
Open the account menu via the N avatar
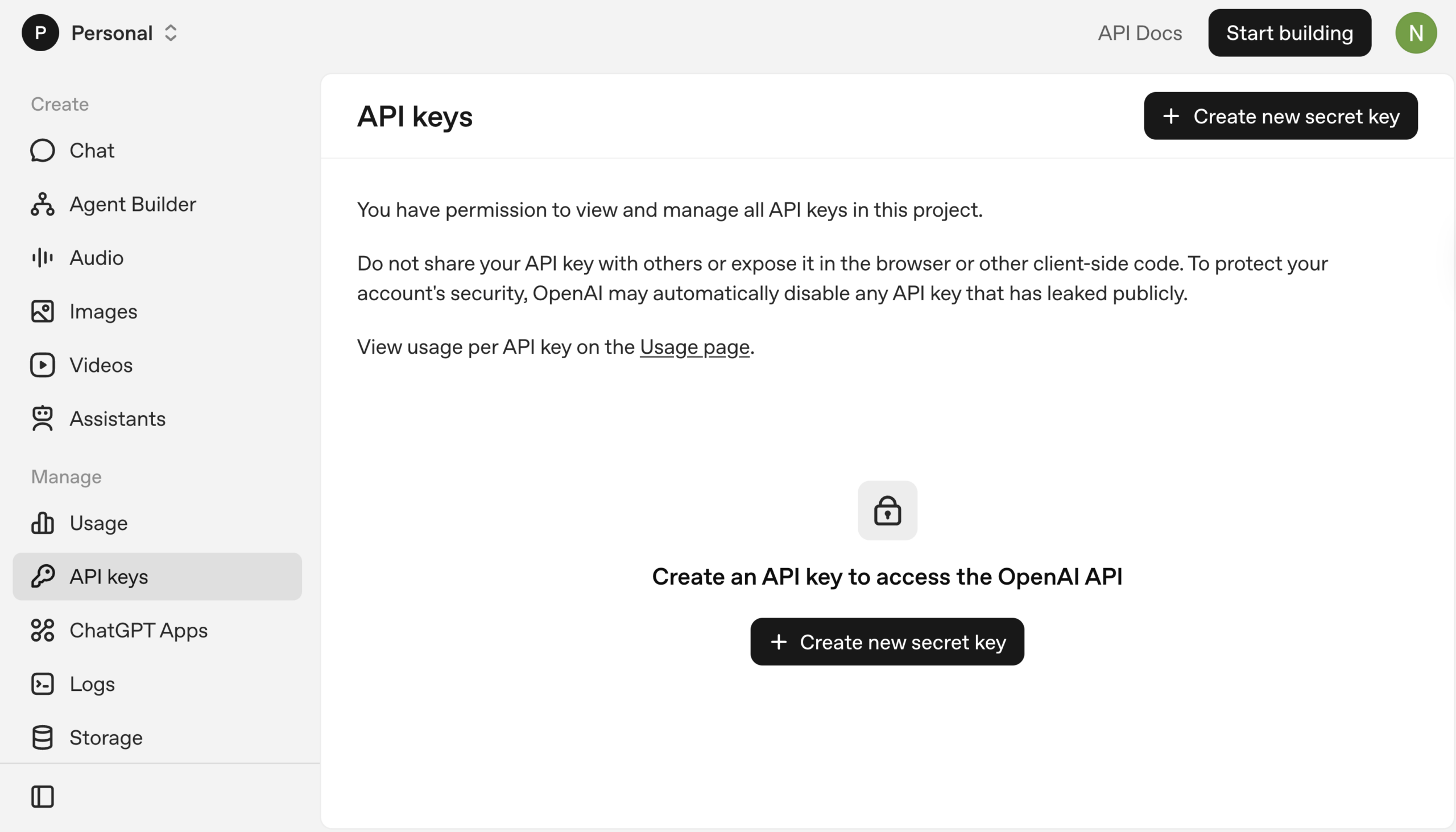1416,33
